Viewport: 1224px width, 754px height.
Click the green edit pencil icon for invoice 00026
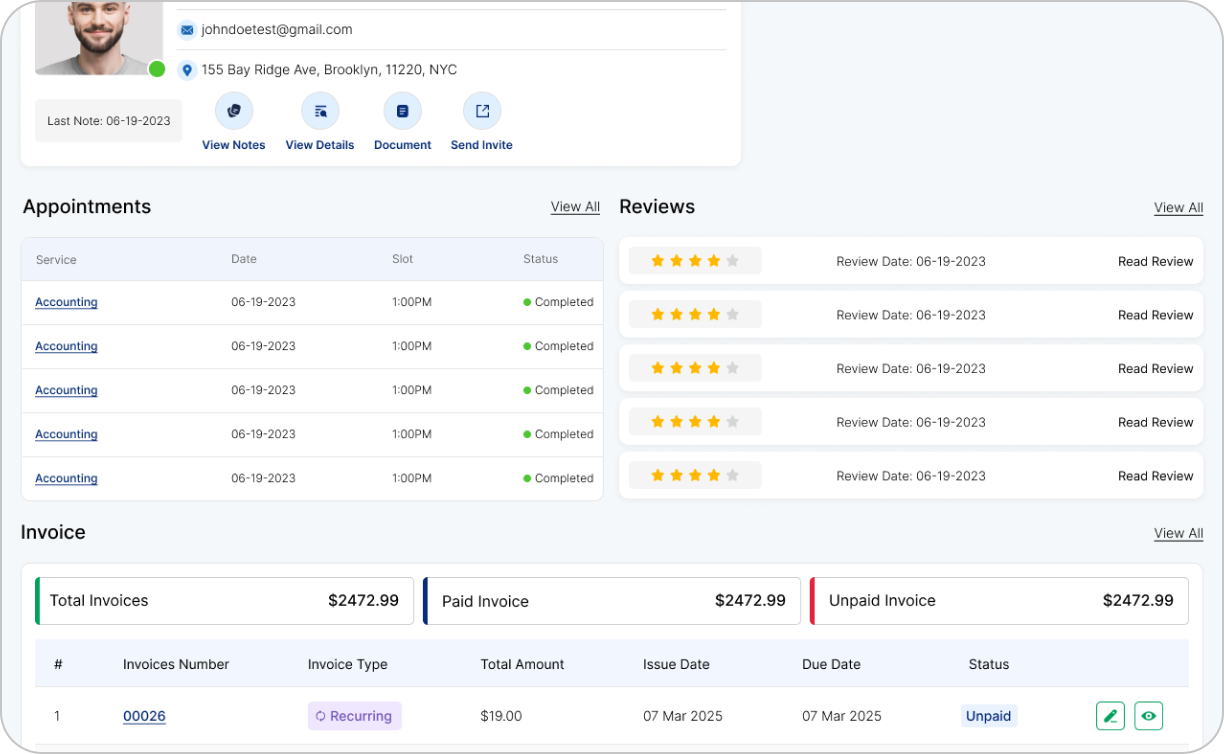1110,716
